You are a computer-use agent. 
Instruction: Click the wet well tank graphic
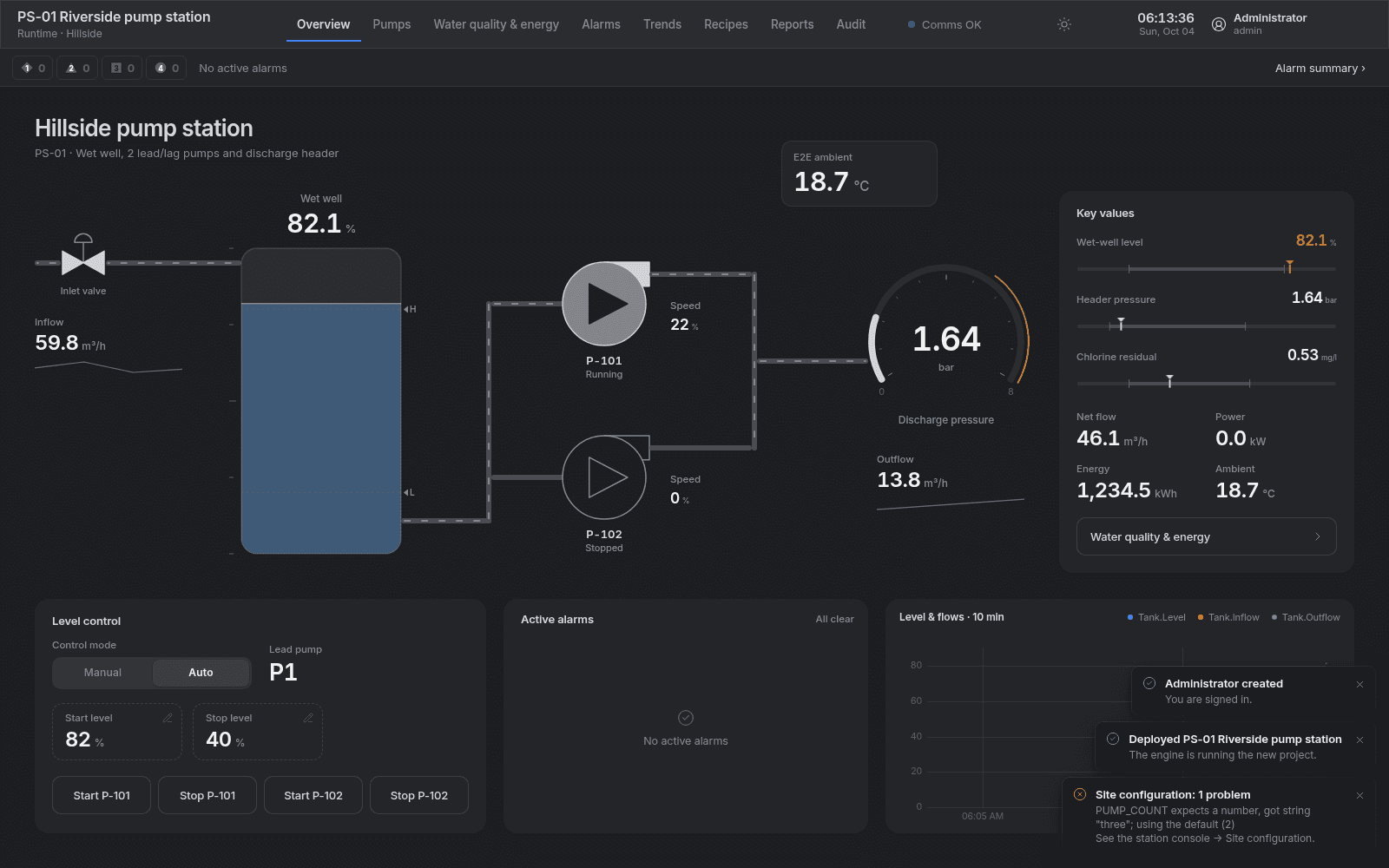(321, 401)
